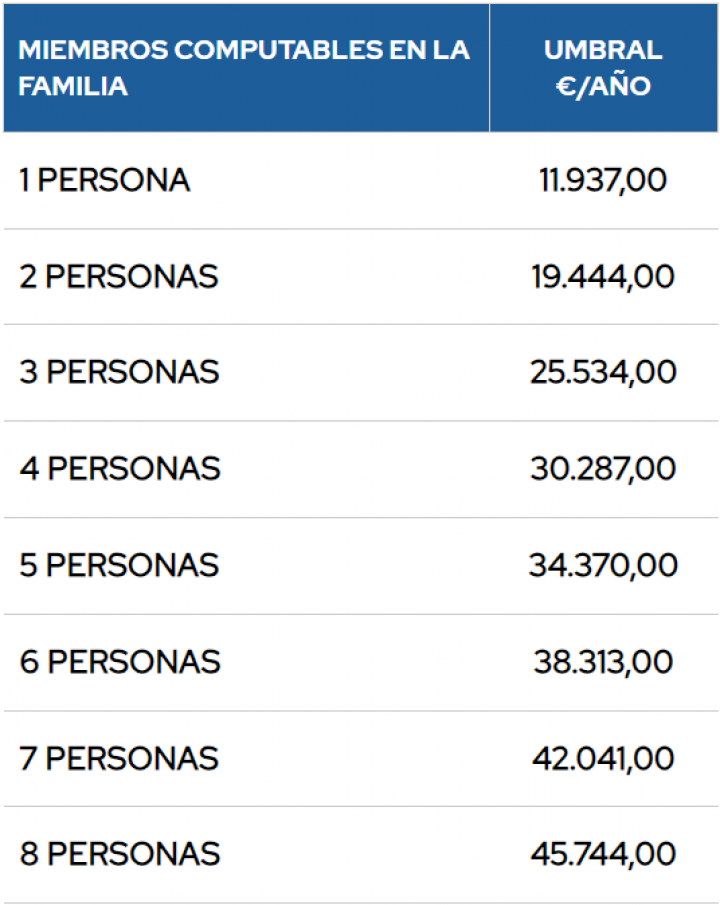Click the word 'FAMILIA' in the header

(73, 86)
